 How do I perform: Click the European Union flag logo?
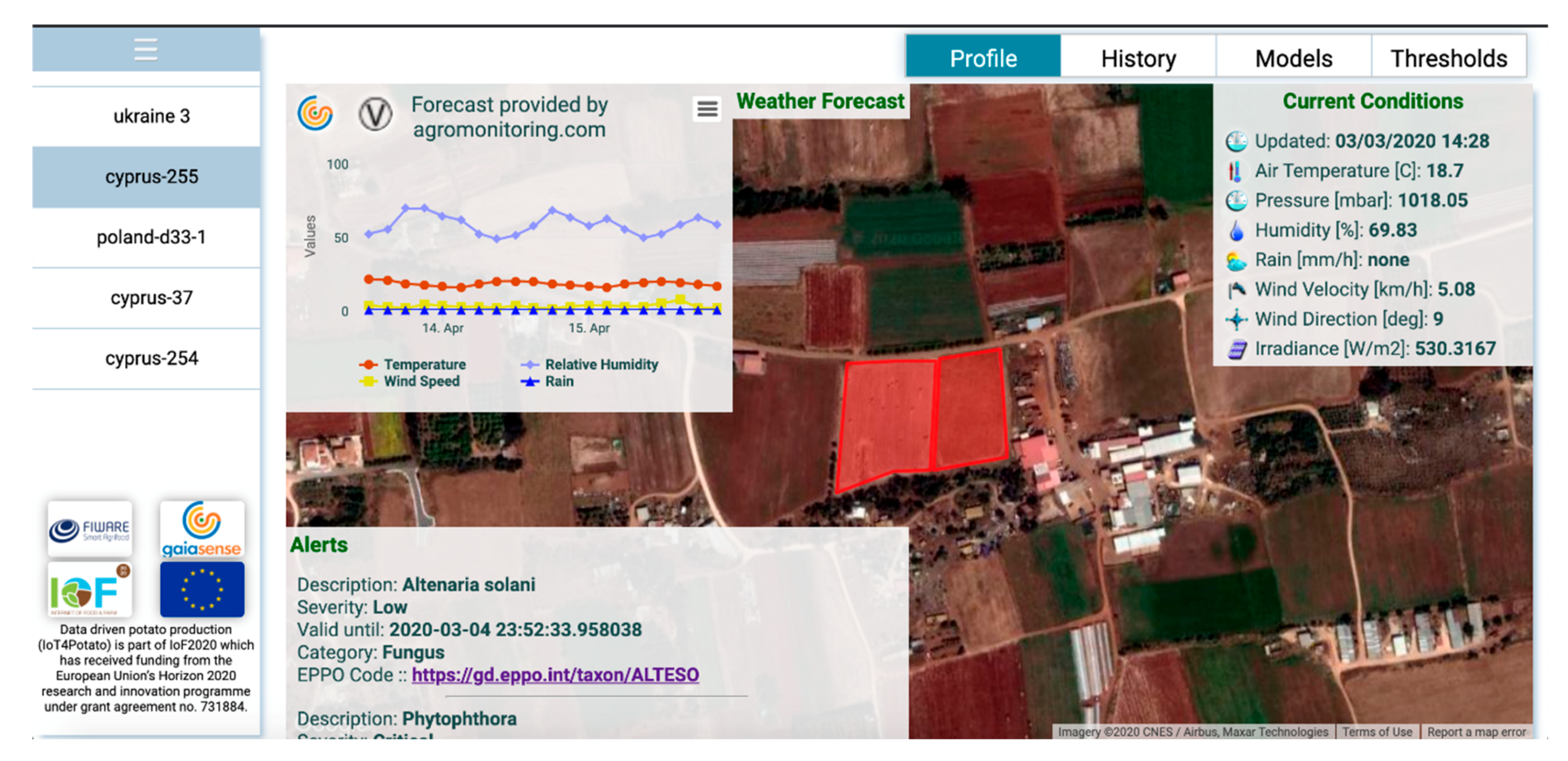[x=202, y=589]
